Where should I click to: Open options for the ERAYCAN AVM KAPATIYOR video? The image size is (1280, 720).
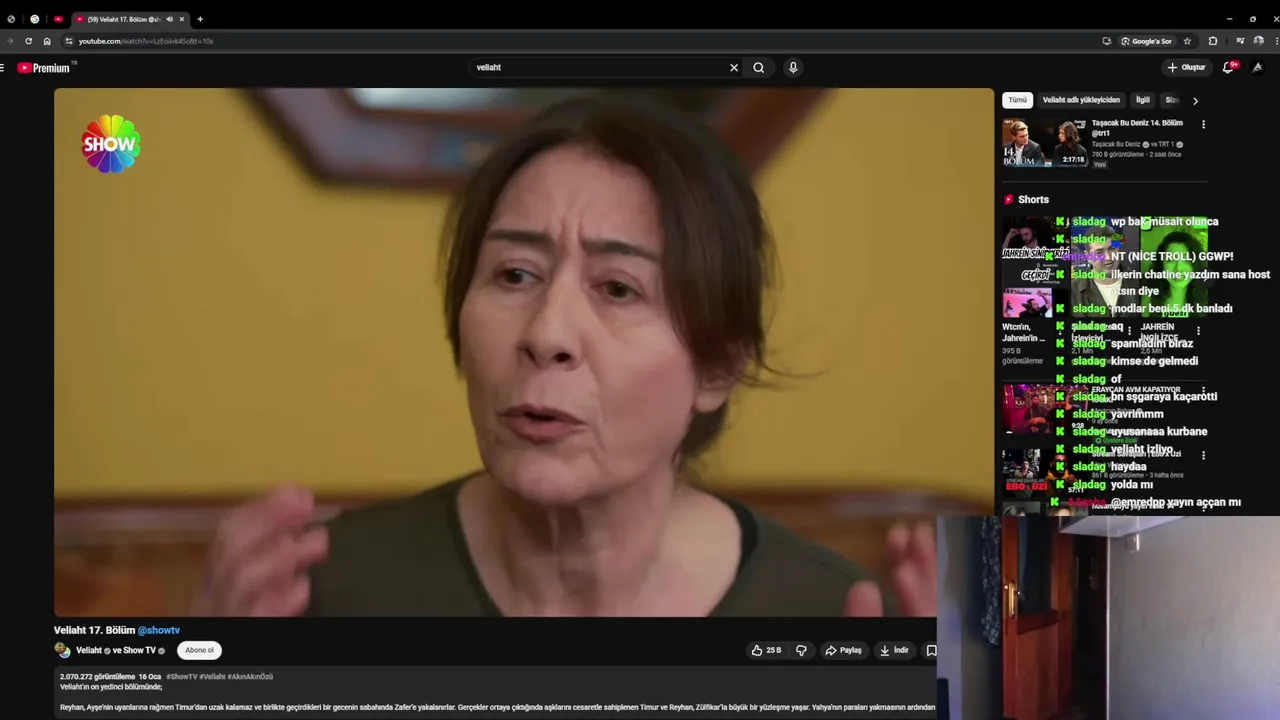point(1203,390)
